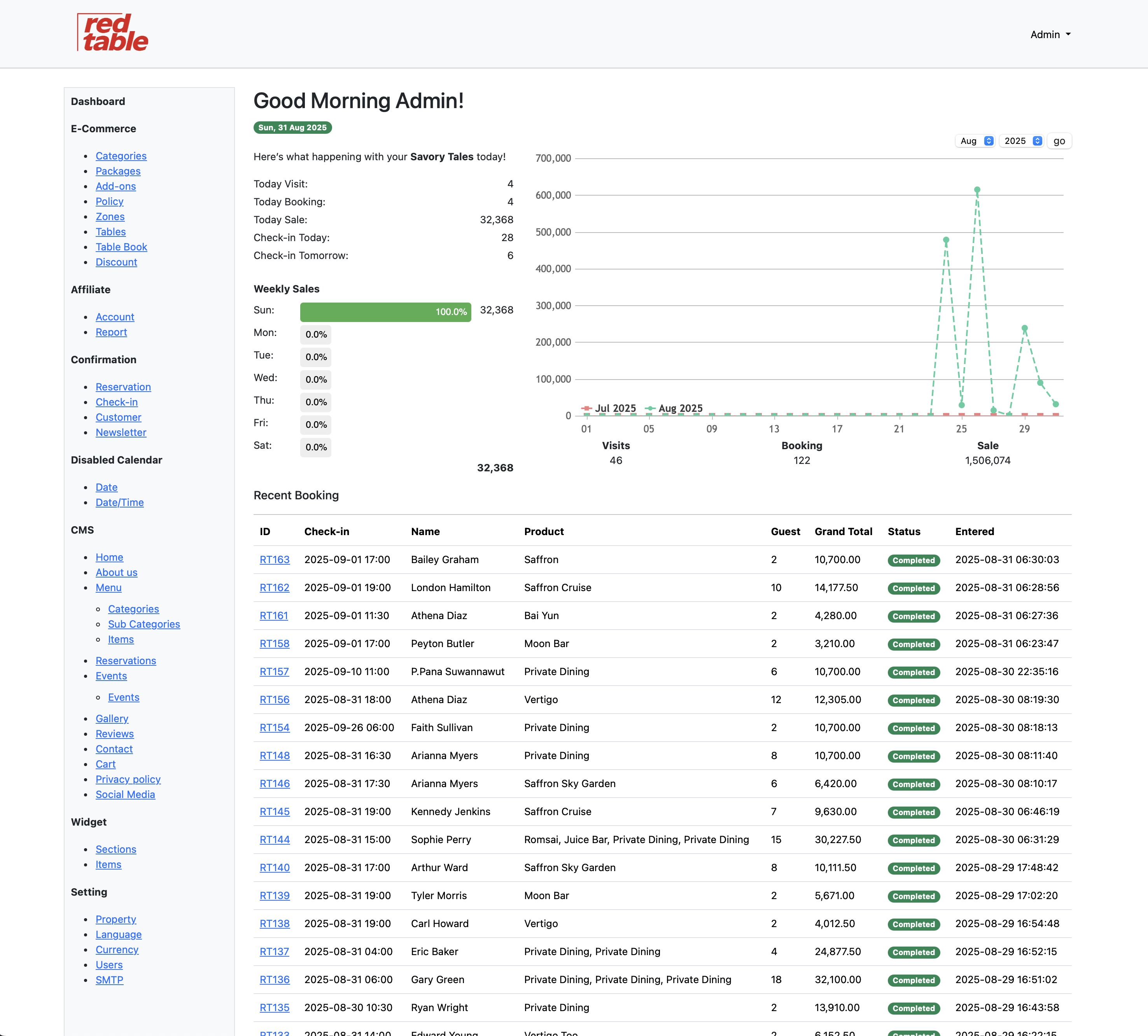The width and height of the screenshot is (1148, 1036).
Task: Open booking RT144 for Sophie Perry
Action: click(x=274, y=840)
